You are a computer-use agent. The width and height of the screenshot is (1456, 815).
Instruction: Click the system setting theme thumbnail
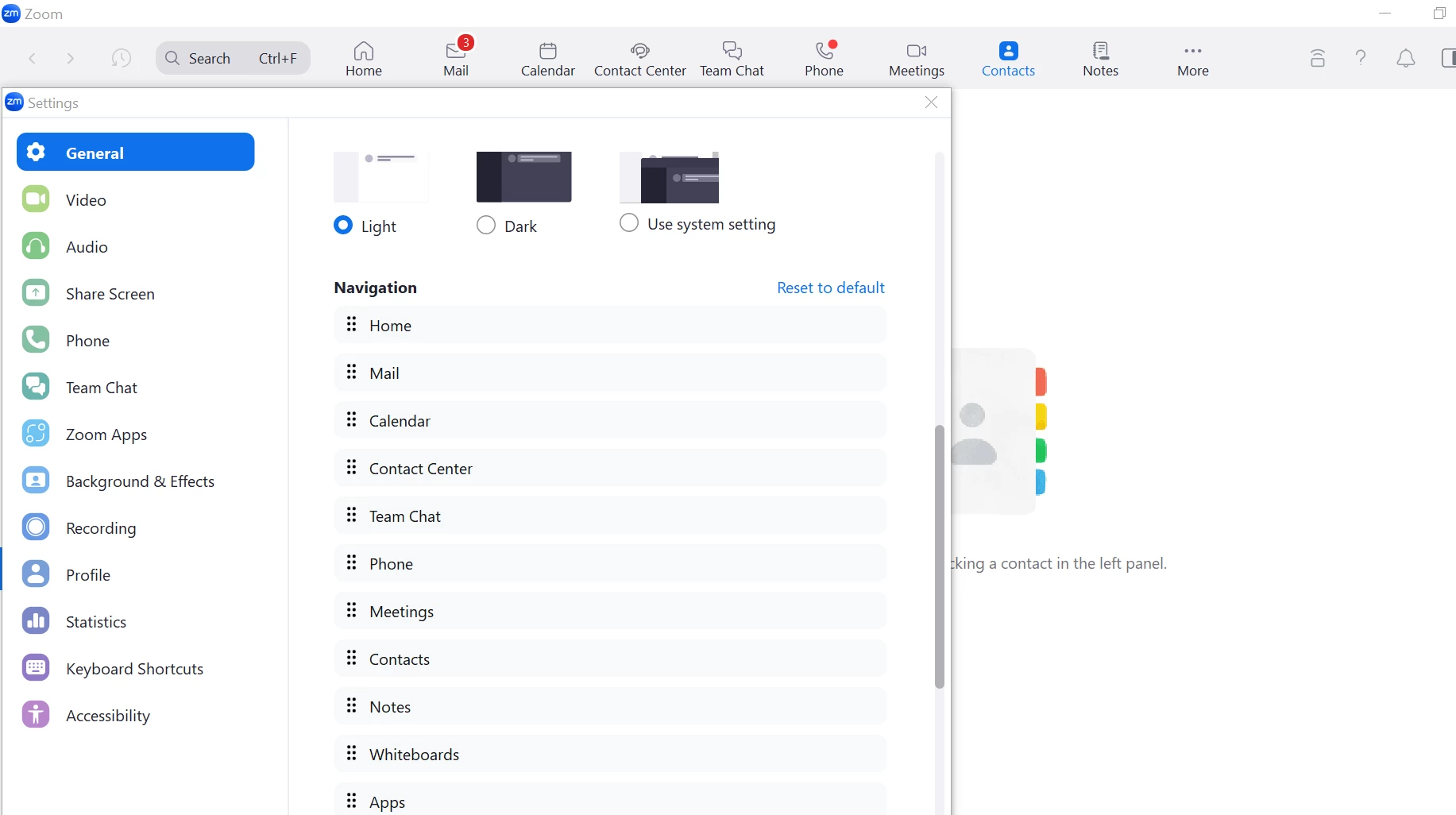(x=669, y=176)
